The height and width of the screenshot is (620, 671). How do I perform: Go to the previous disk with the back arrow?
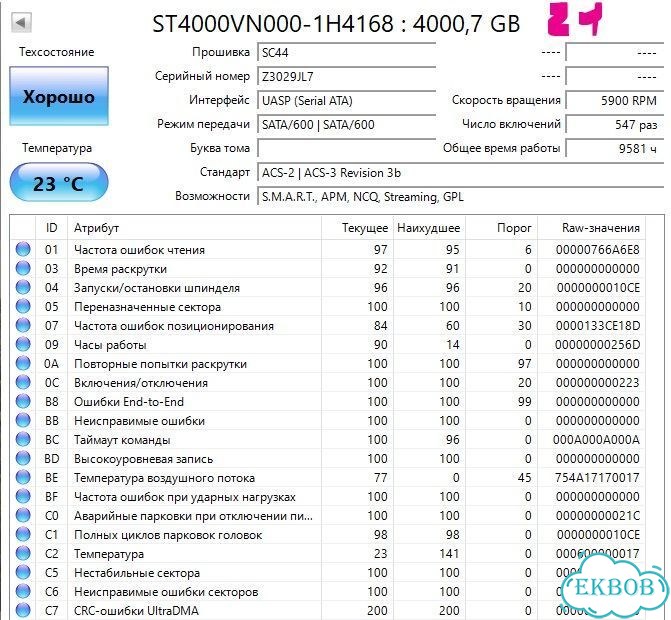pyautogui.click(x=21, y=22)
